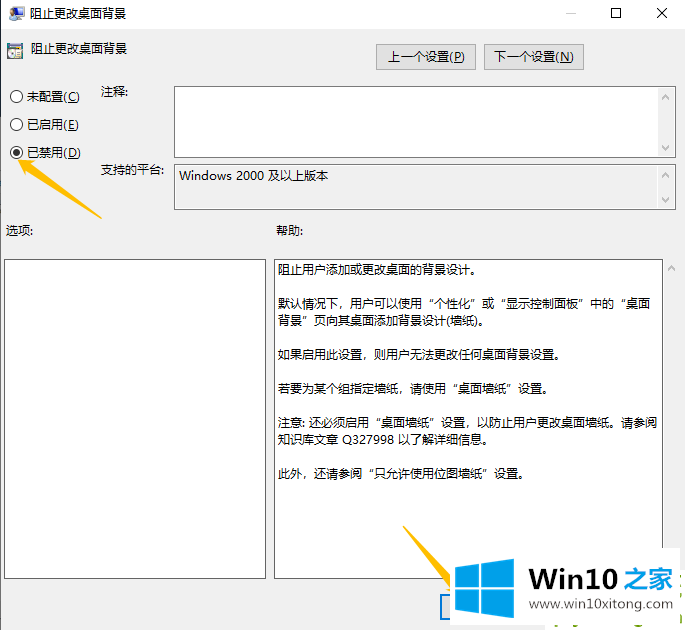Click the policy setting icon beside the heading
The width and height of the screenshot is (685, 630).
15,50
